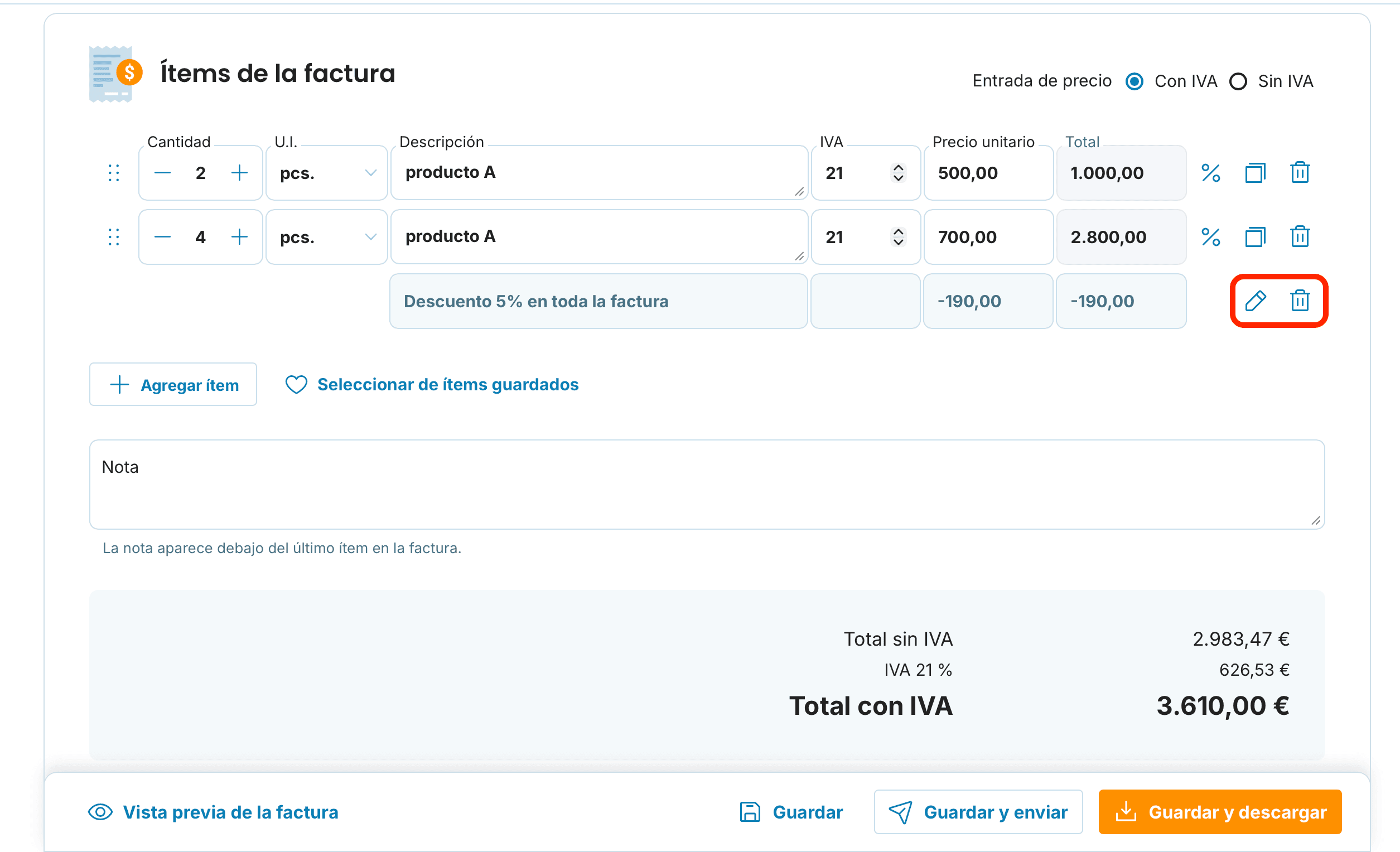1400x852 pixels.
Task: Adjust IVA stepper on the 700,00 row
Action: (899, 237)
